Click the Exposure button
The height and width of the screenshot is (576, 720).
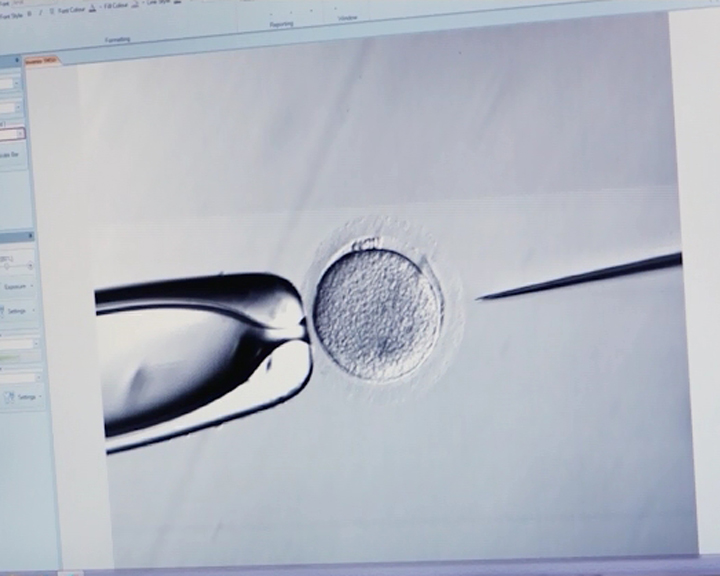click(x=17, y=287)
